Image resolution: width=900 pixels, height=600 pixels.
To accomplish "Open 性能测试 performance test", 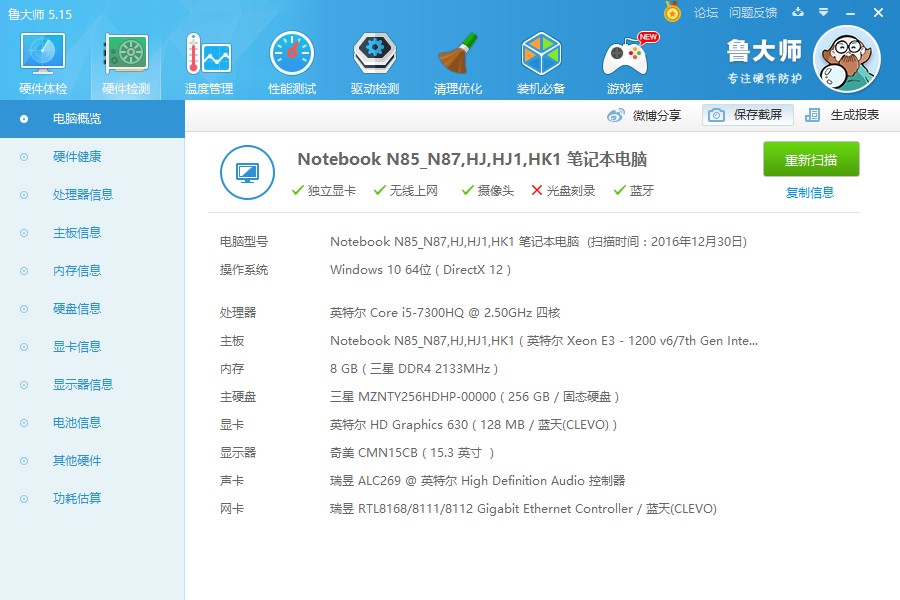I will pyautogui.click(x=291, y=58).
